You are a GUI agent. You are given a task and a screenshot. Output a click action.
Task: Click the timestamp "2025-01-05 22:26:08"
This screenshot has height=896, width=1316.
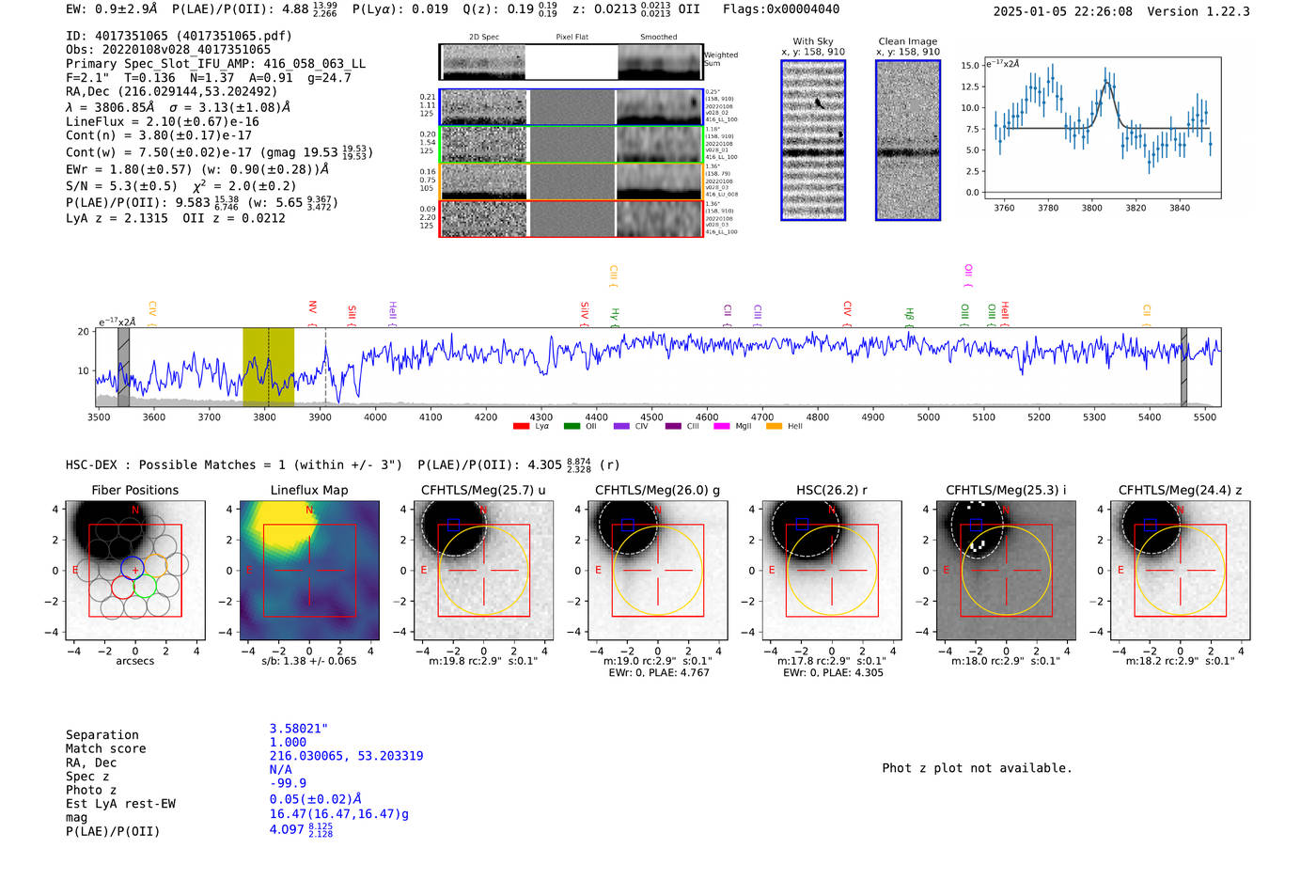tap(1063, 11)
